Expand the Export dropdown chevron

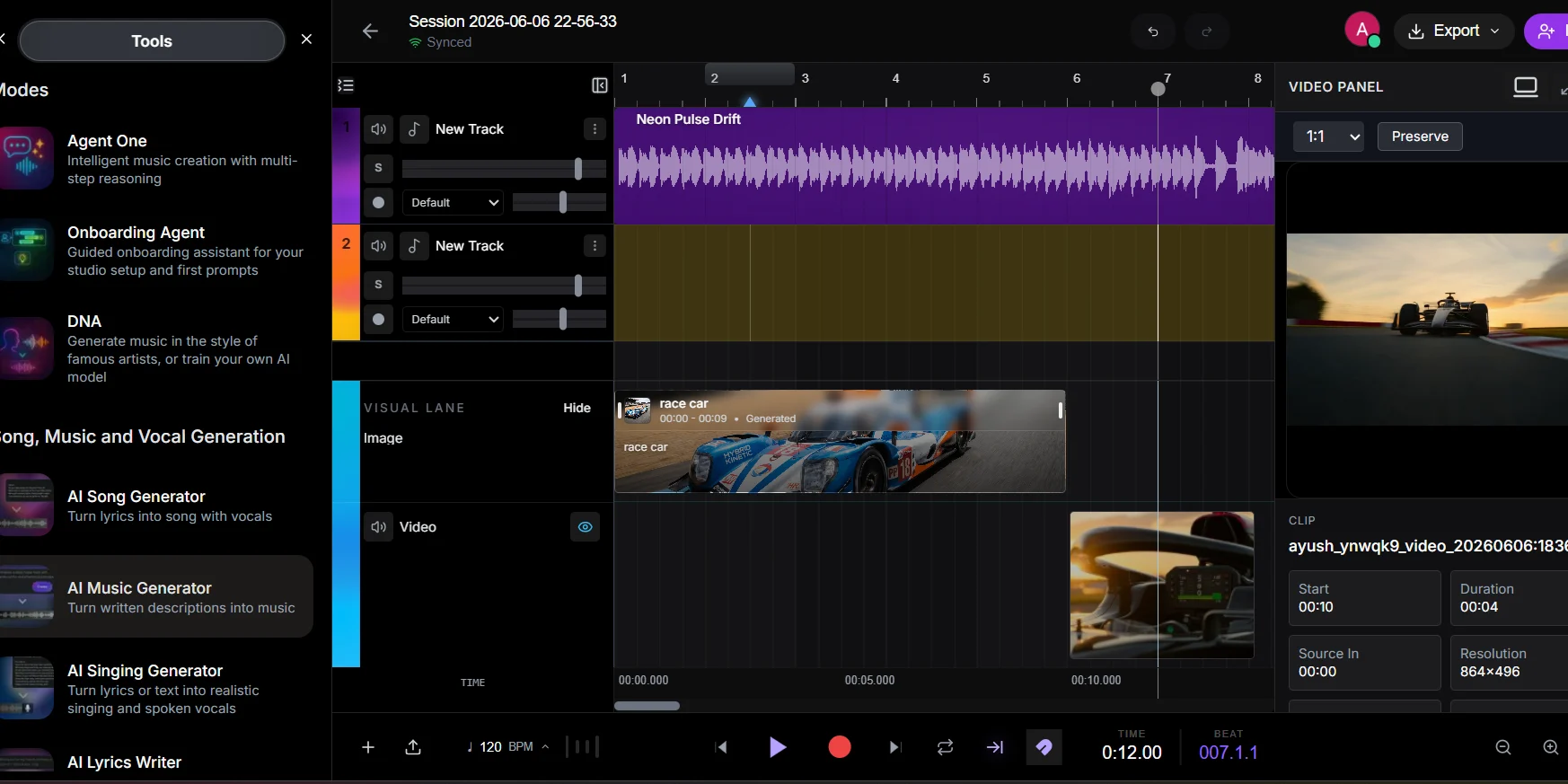point(1495,31)
